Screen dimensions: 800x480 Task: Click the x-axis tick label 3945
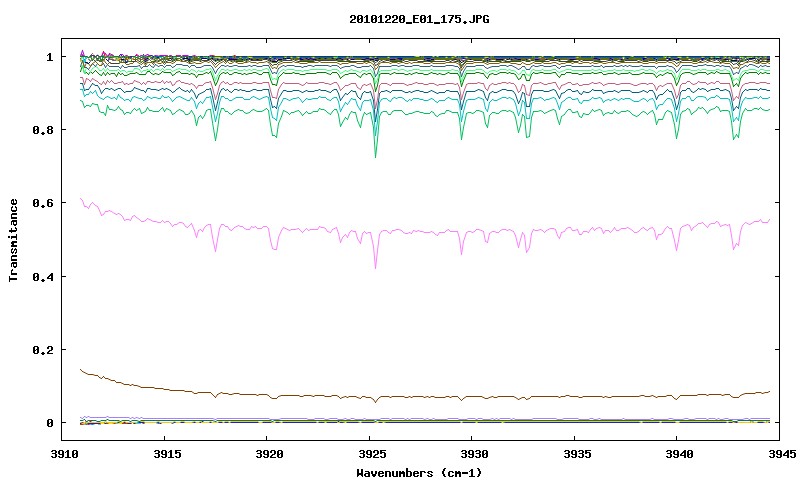pos(782,454)
